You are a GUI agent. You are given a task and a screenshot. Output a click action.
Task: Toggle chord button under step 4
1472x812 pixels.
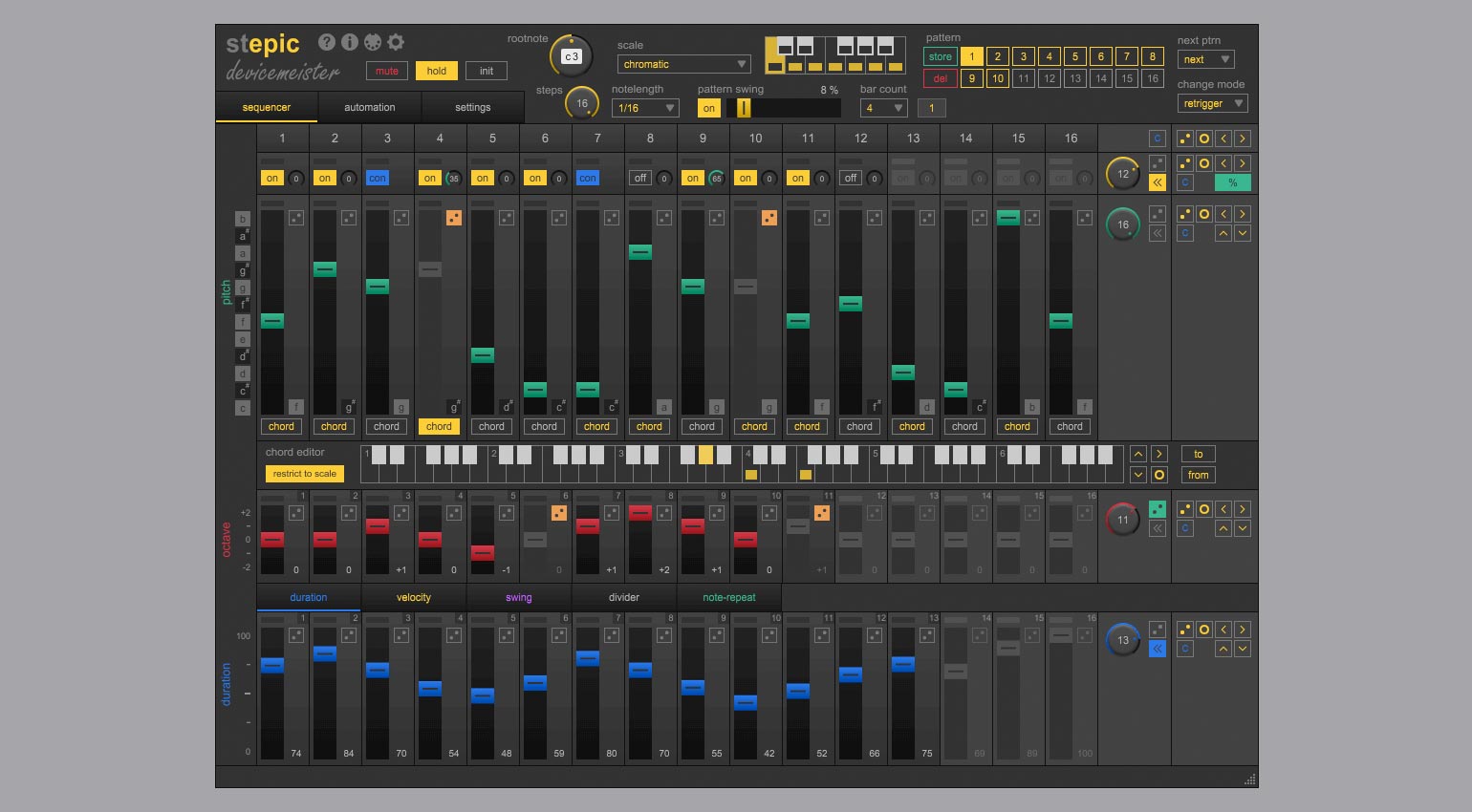coord(439,426)
